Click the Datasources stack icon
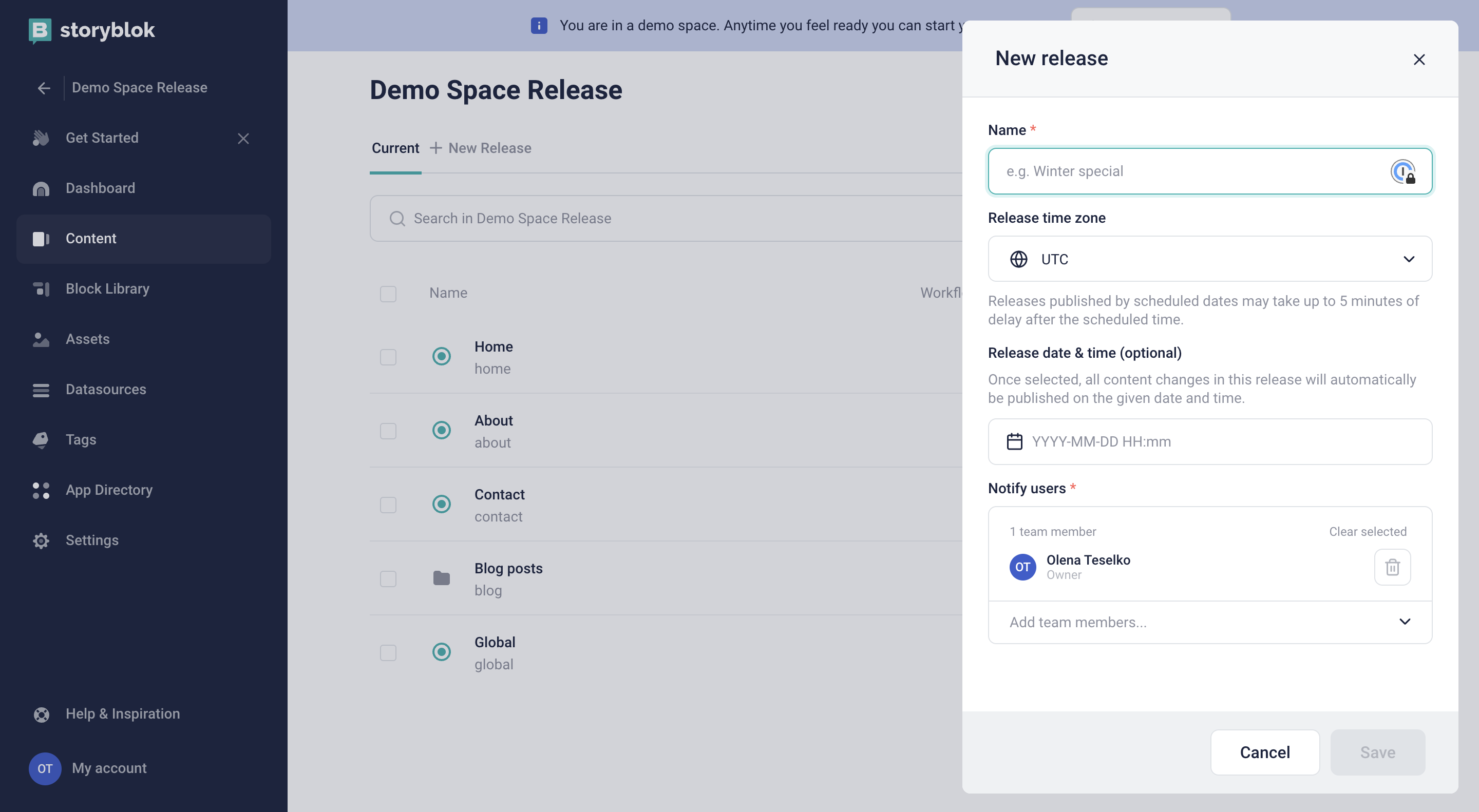 (x=41, y=390)
